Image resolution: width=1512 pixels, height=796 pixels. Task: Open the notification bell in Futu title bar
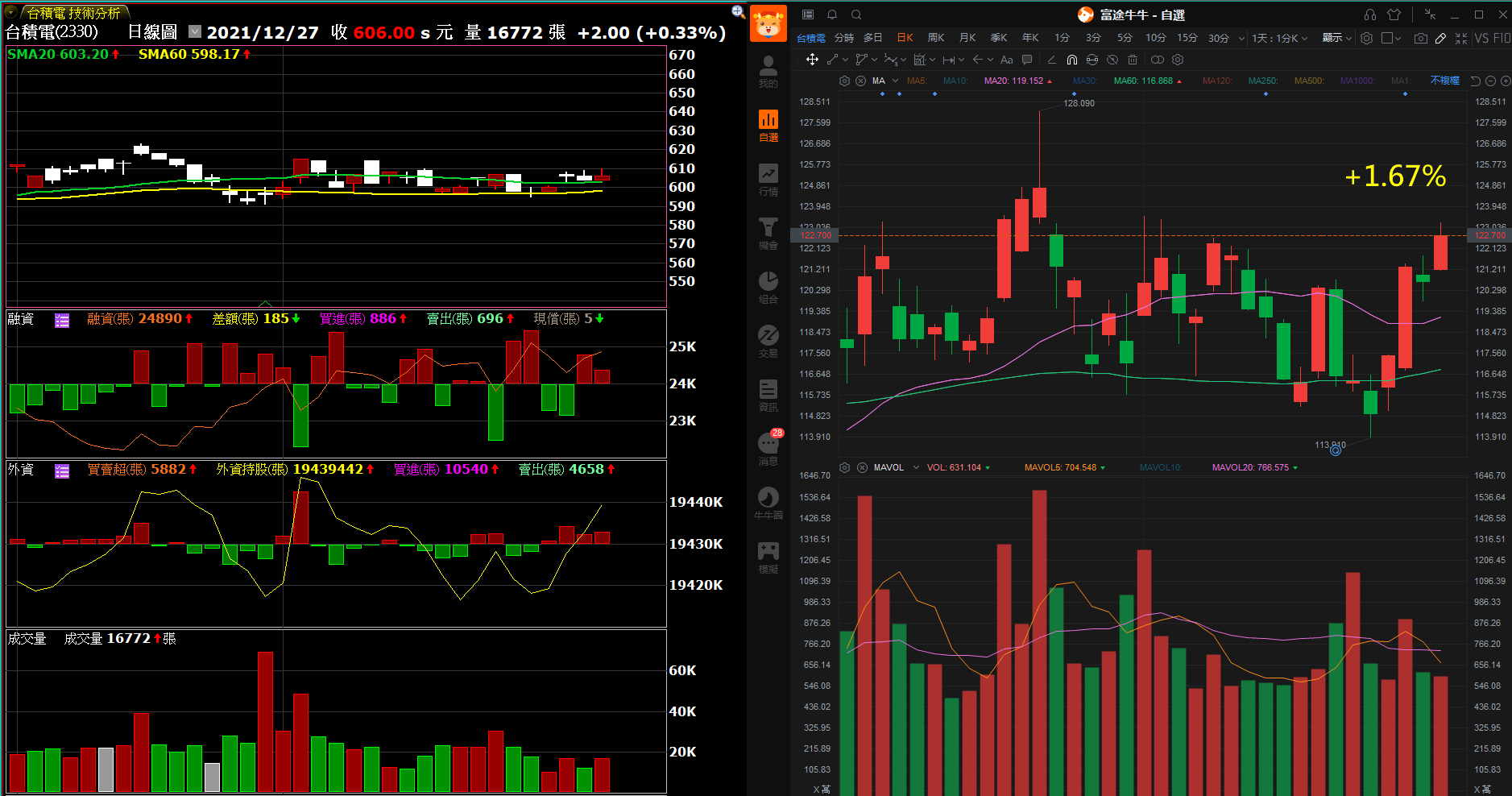[832, 15]
